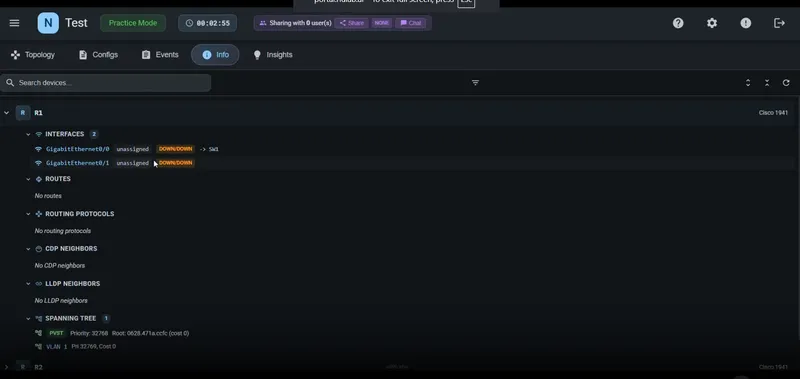Viewport: 800px width, 379px height.
Task: Expand the R2 device row
Action: [7, 367]
